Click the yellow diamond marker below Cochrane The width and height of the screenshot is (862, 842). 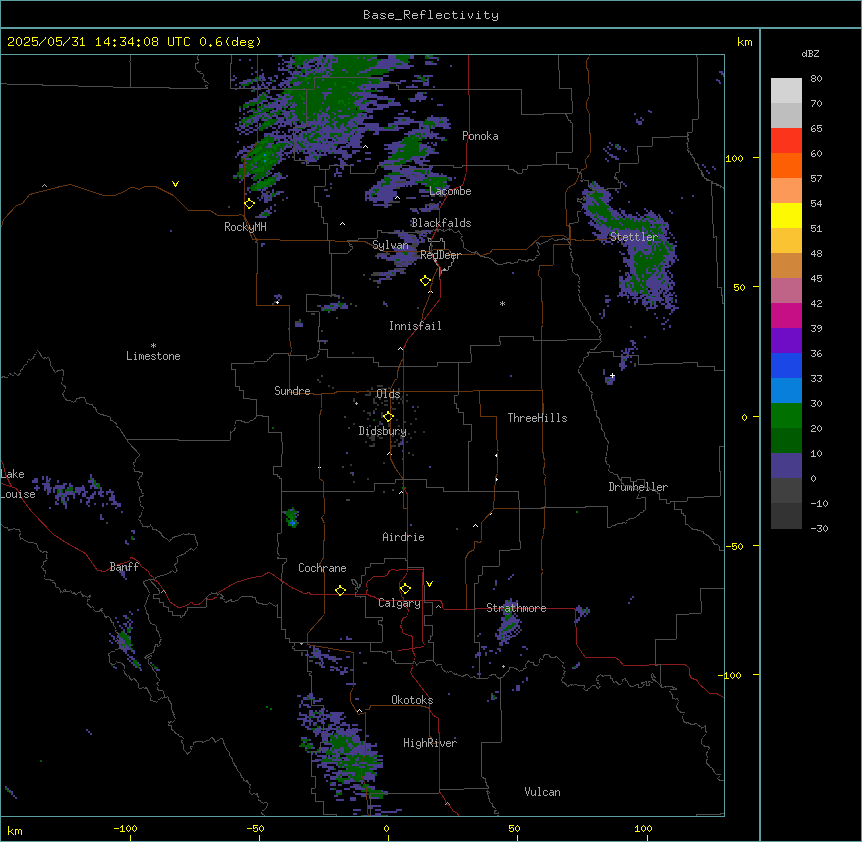(340, 590)
